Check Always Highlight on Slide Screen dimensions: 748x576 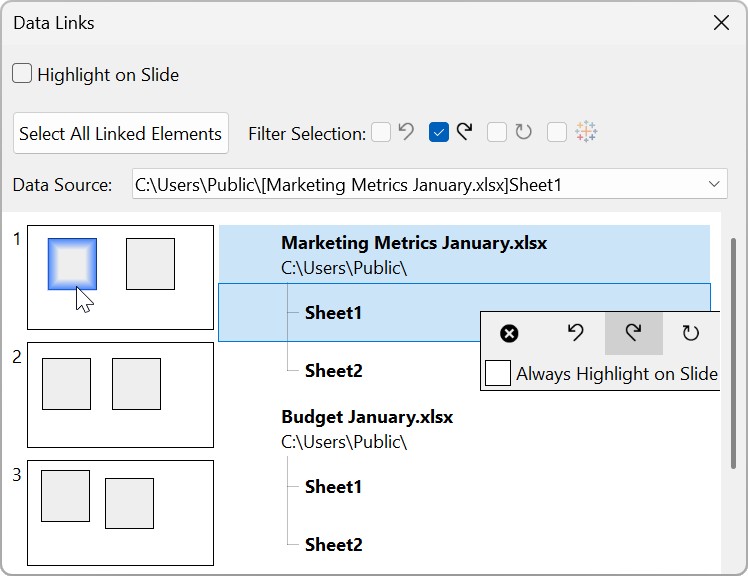pyautogui.click(x=498, y=374)
